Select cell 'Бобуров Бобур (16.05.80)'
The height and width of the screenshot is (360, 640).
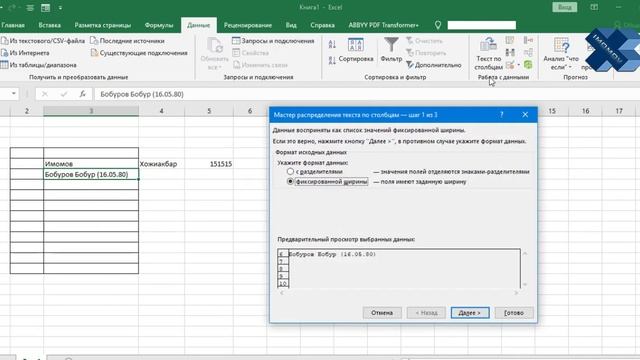point(91,174)
